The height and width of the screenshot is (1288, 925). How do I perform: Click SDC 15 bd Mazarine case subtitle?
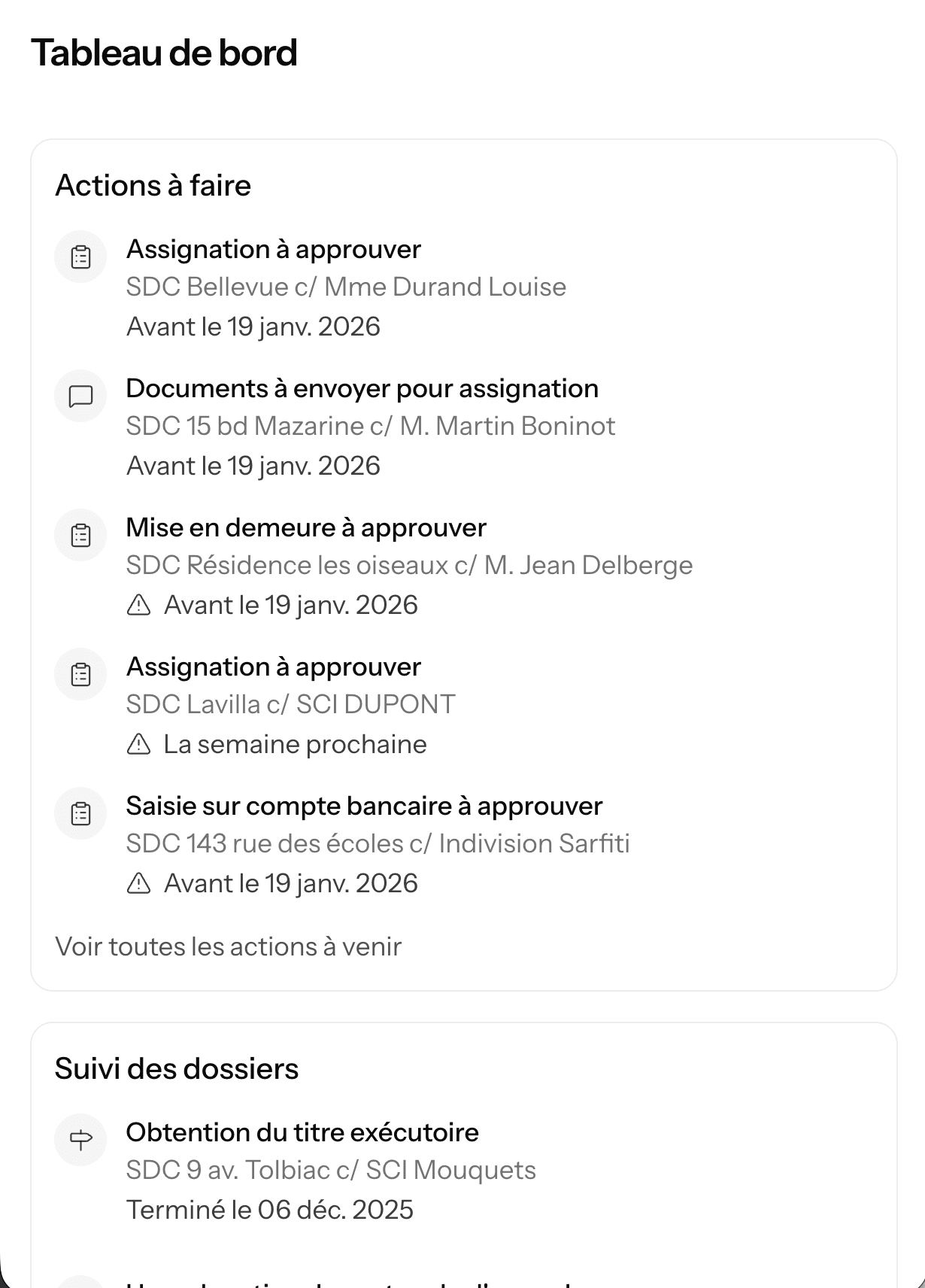(370, 426)
